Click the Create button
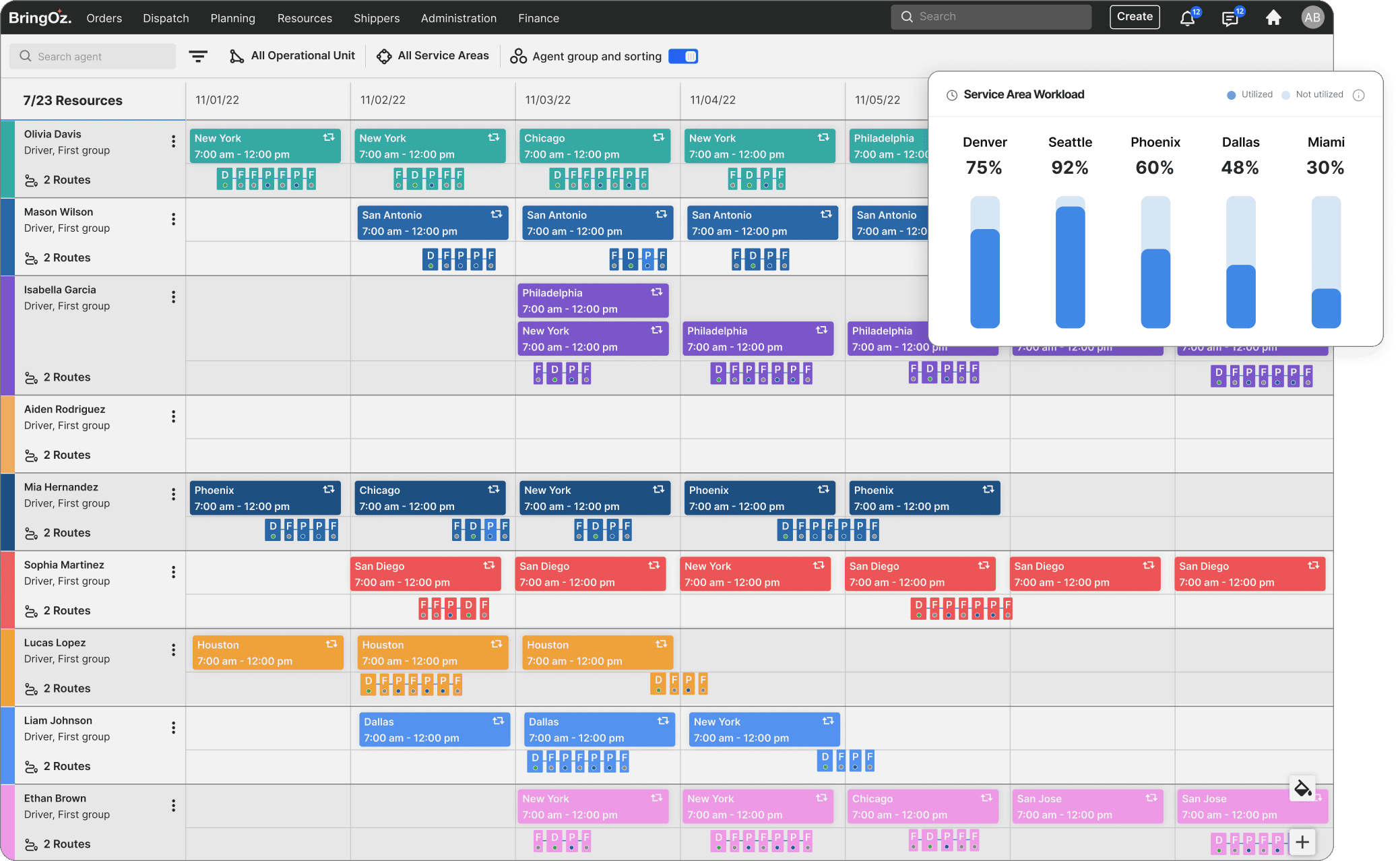This screenshot has width=1400, height=861. [x=1135, y=17]
